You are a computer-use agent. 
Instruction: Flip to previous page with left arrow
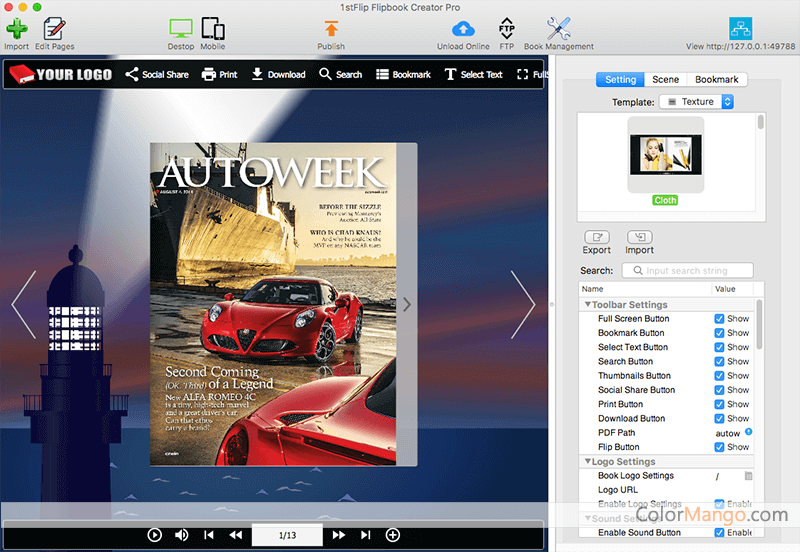pyautogui.click(x=24, y=305)
